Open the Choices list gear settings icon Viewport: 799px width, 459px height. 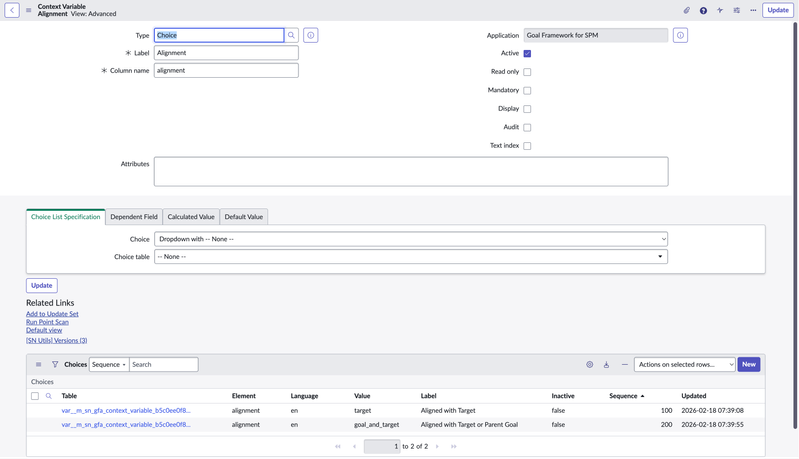click(589, 365)
